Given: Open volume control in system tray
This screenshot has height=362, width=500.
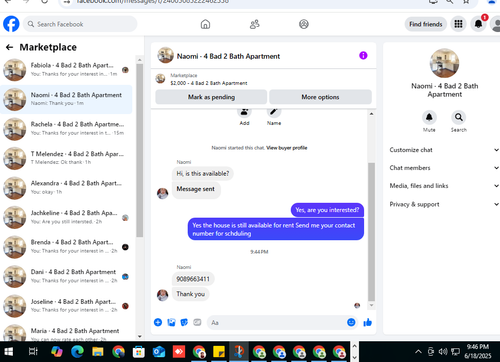Looking at the screenshot, I should (x=442, y=352).
